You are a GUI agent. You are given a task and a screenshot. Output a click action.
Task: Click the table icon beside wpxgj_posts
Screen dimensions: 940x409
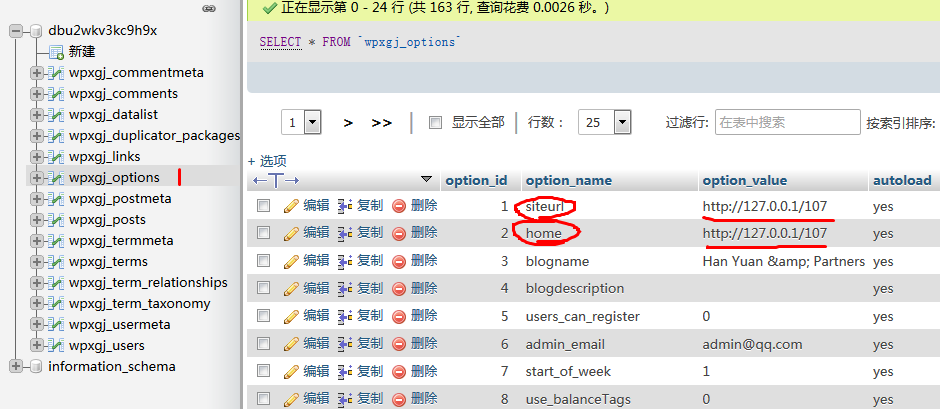point(56,220)
